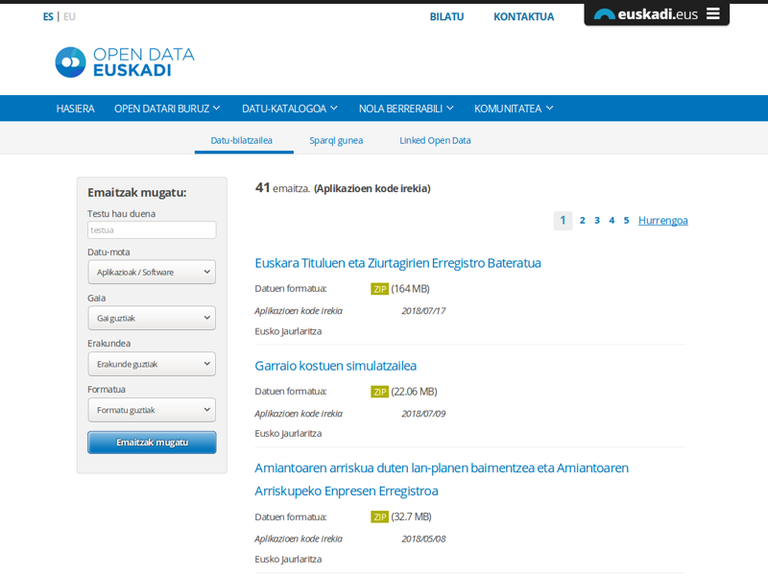Open the KONTAKTUA contact link
768x576 pixels.
(524, 17)
